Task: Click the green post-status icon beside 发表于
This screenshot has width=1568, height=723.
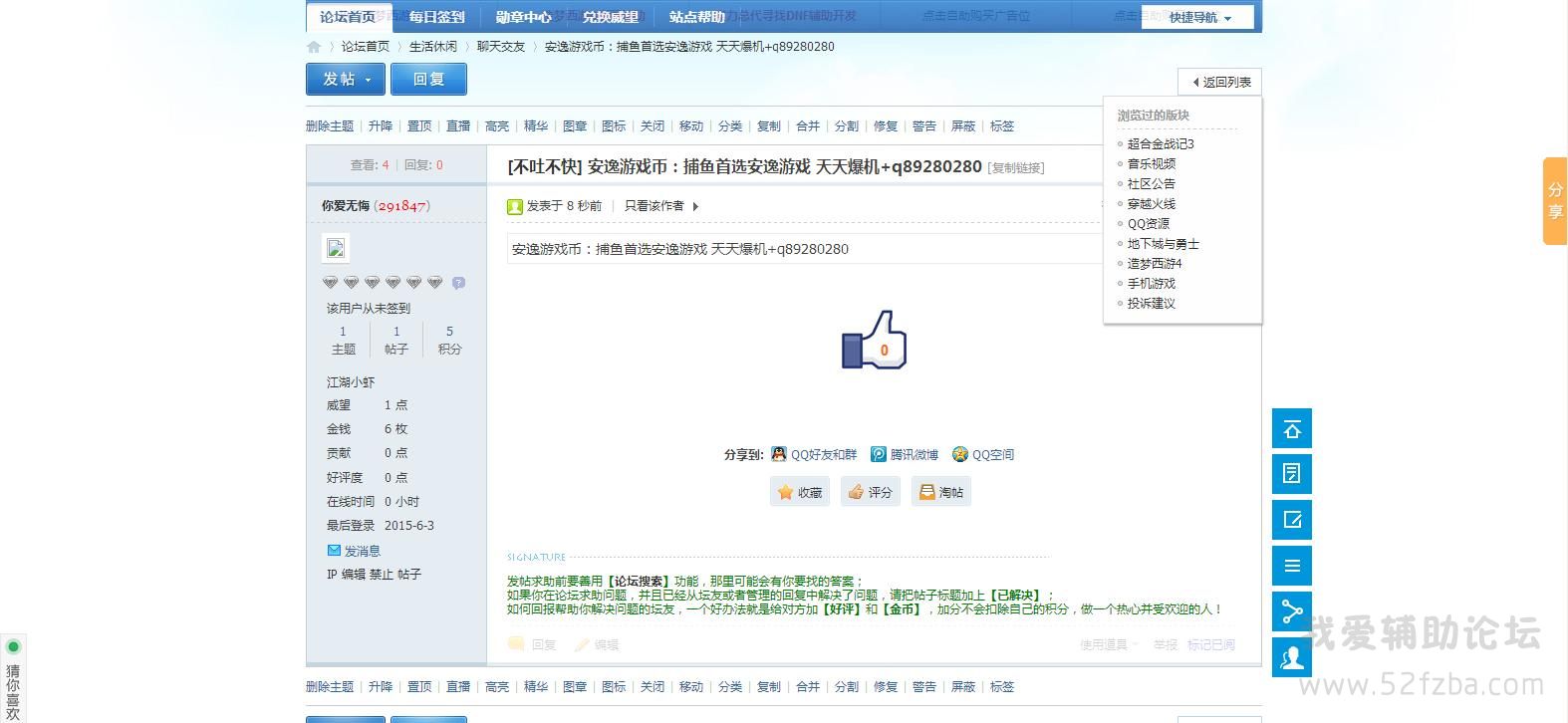Action: 515,206
